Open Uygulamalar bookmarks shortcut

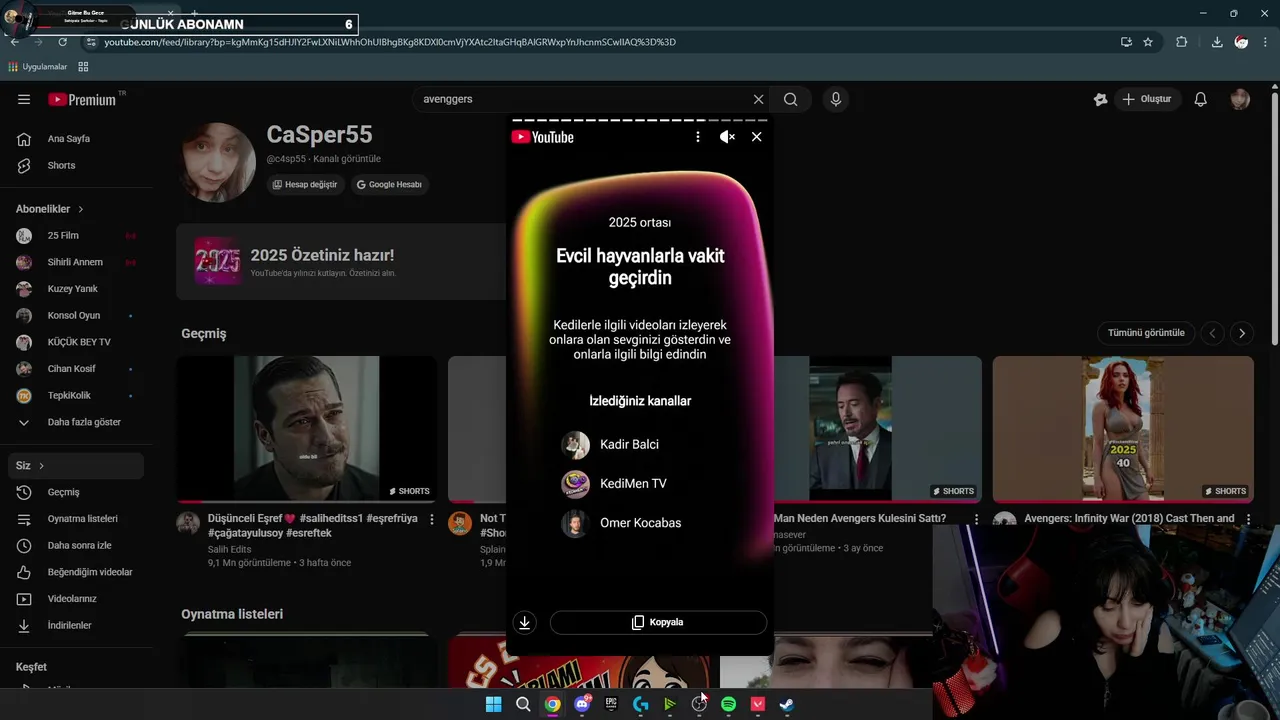click(x=38, y=67)
